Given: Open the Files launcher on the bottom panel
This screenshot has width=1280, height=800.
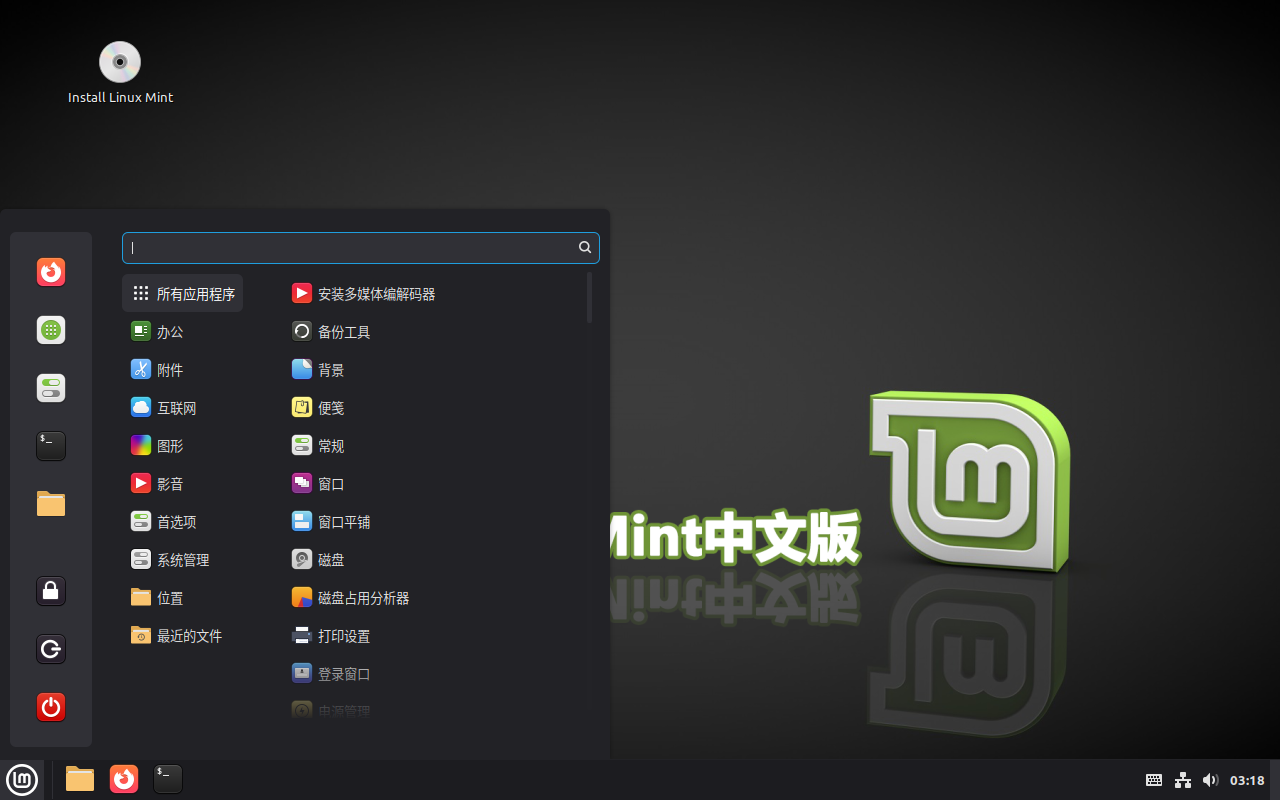Looking at the screenshot, I should pos(80,779).
